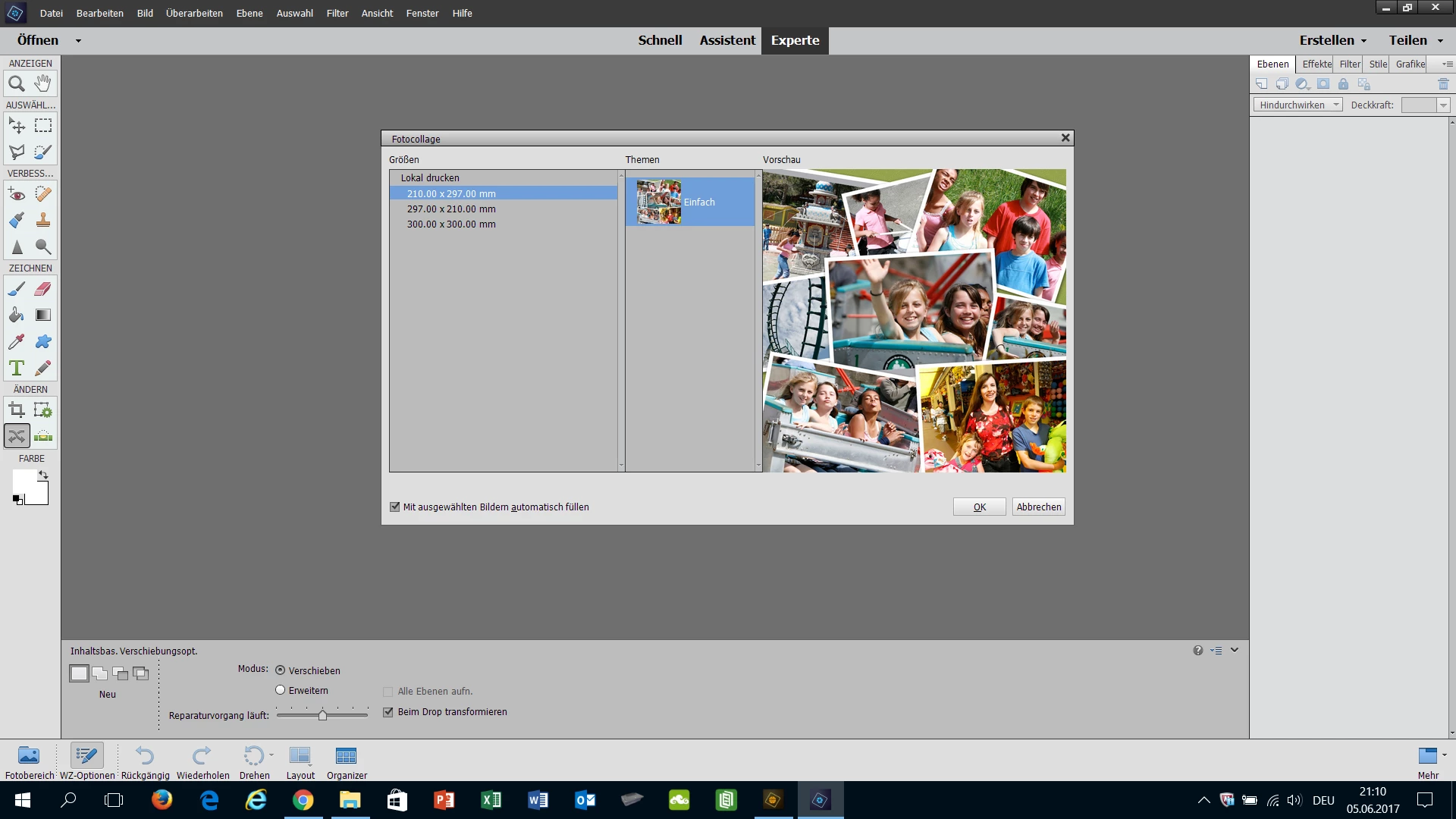
Task: Select the Paint Bucket tool
Action: tap(17, 315)
